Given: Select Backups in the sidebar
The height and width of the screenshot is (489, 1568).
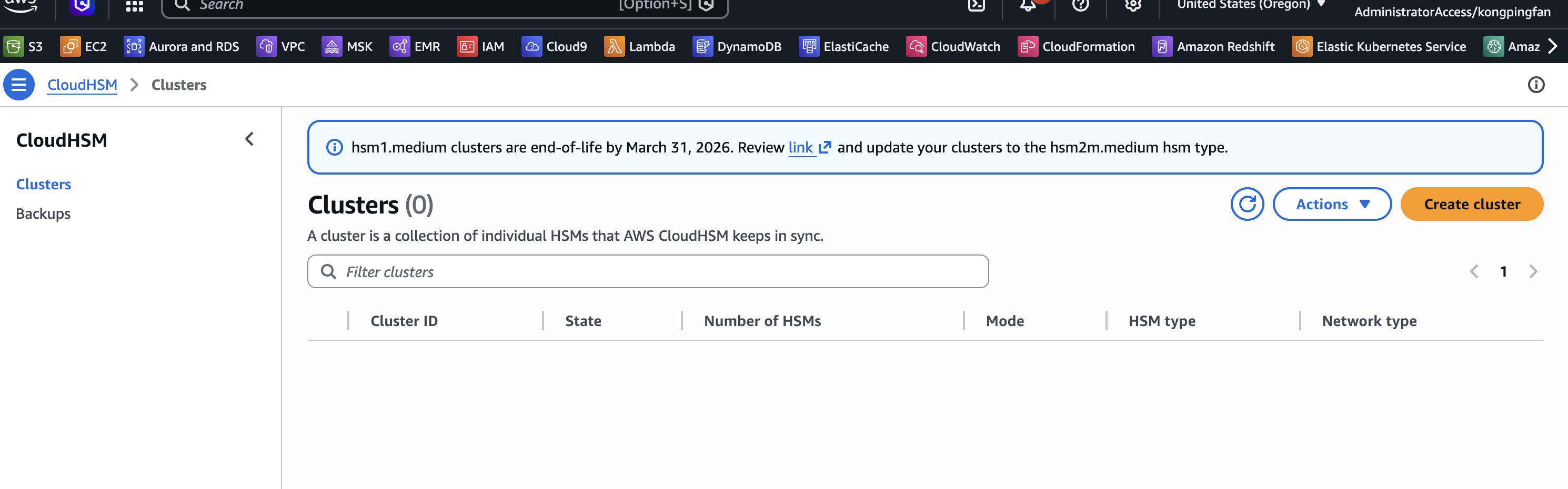Looking at the screenshot, I should click(x=43, y=213).
